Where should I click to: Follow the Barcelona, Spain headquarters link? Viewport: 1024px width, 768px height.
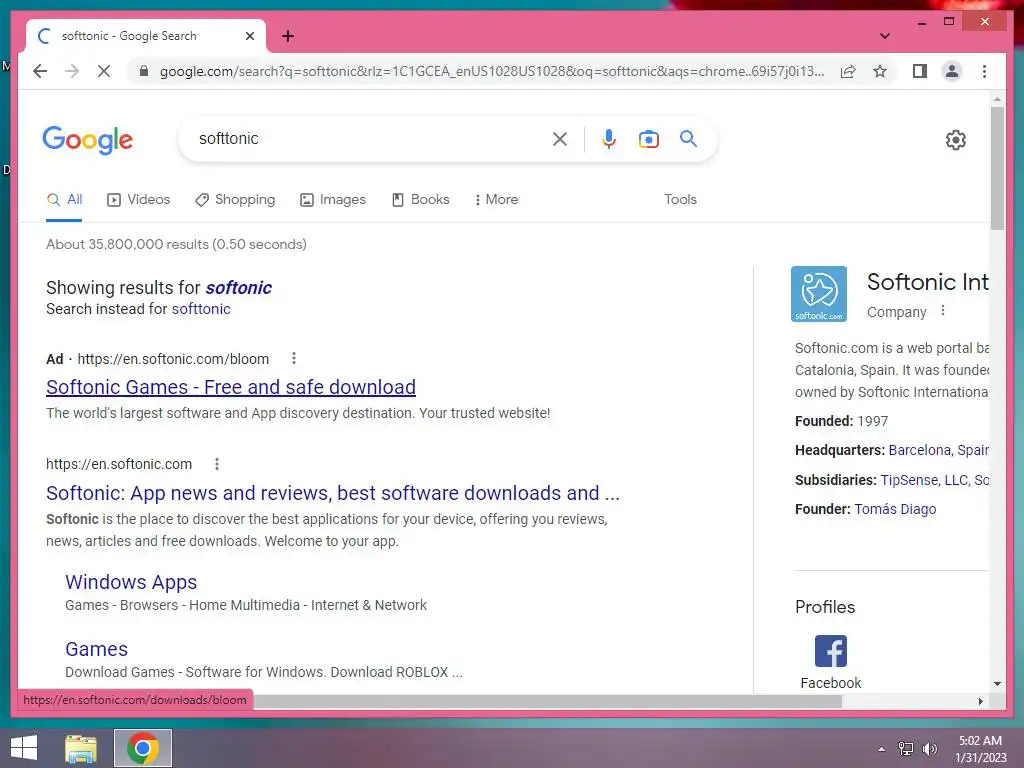click(938, 451)
